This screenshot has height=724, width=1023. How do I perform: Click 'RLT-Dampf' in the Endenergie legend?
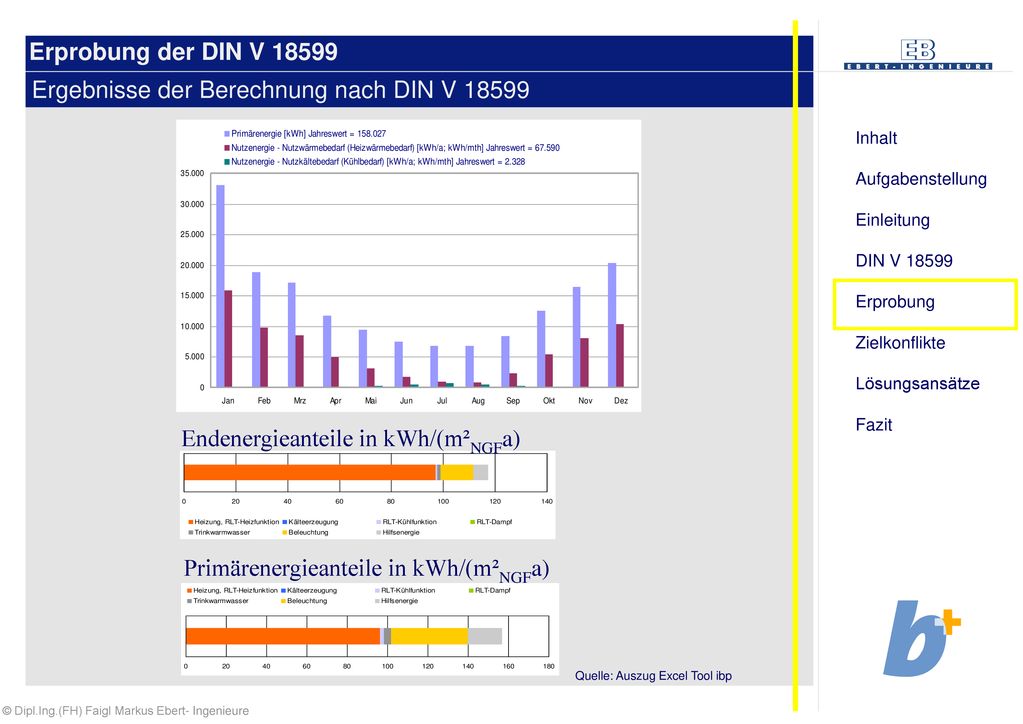click(x=491, y=522)
